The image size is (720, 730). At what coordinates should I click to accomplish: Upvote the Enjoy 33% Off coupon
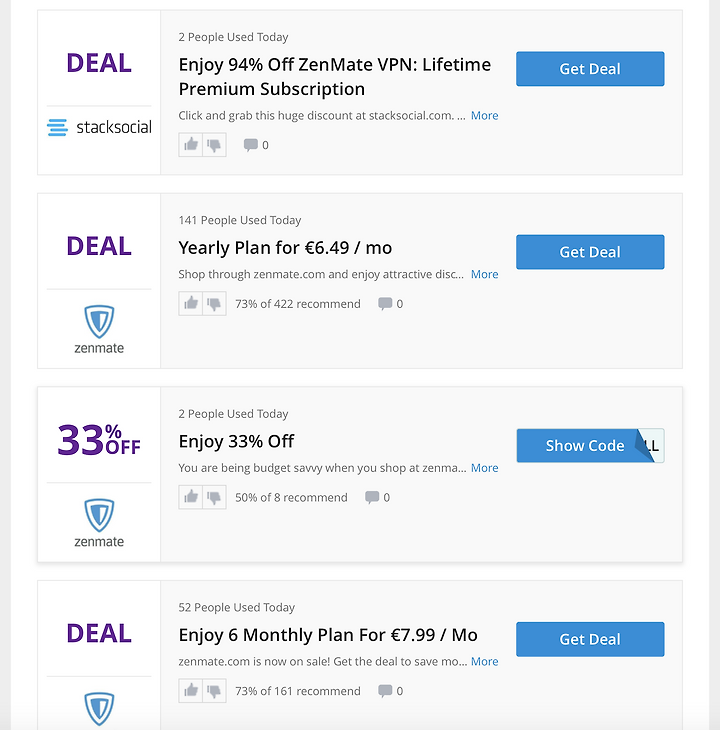pyautogui.click(x=191, y=497)
